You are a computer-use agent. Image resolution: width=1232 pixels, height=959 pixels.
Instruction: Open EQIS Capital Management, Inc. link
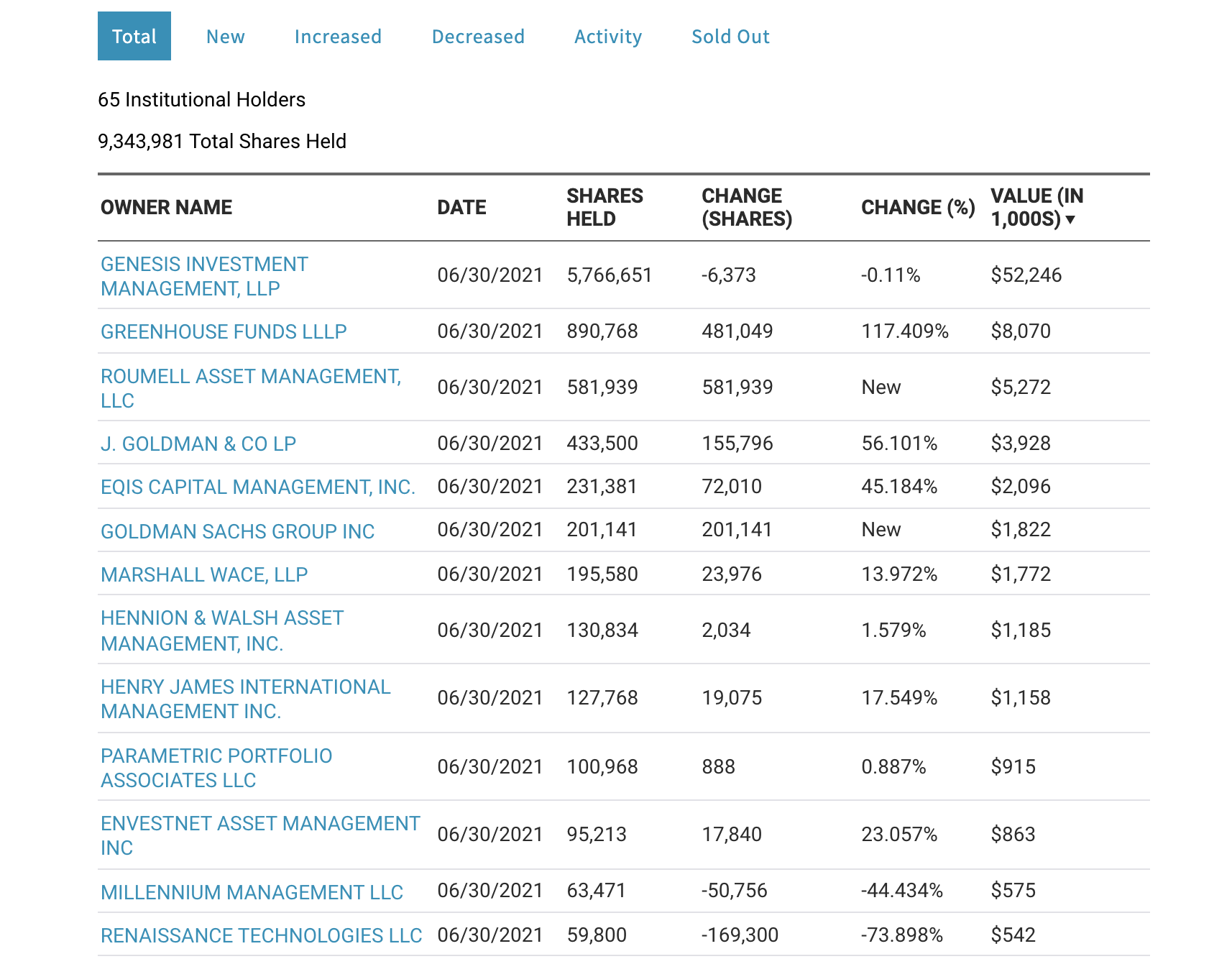258,487
